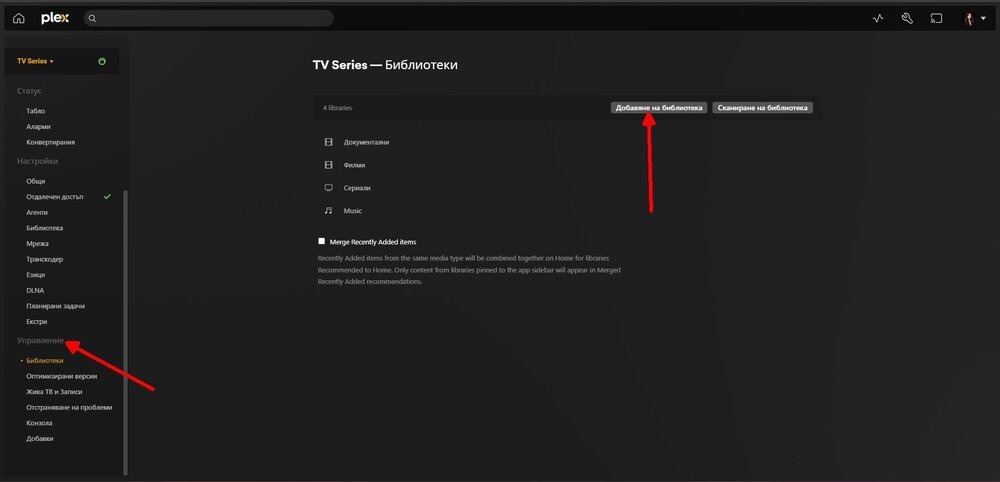Open Библиотека settings
Screen dimensions: 1000x482
pyautogui.click(x=45, y=228)
